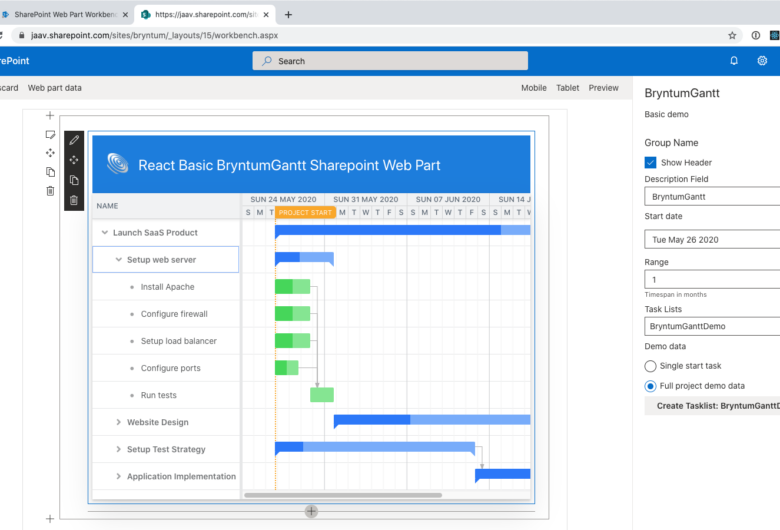The image size is (780, 530).
Task: Click the move web part icon in dark toolbar
Action: click(x=74, y=160)
